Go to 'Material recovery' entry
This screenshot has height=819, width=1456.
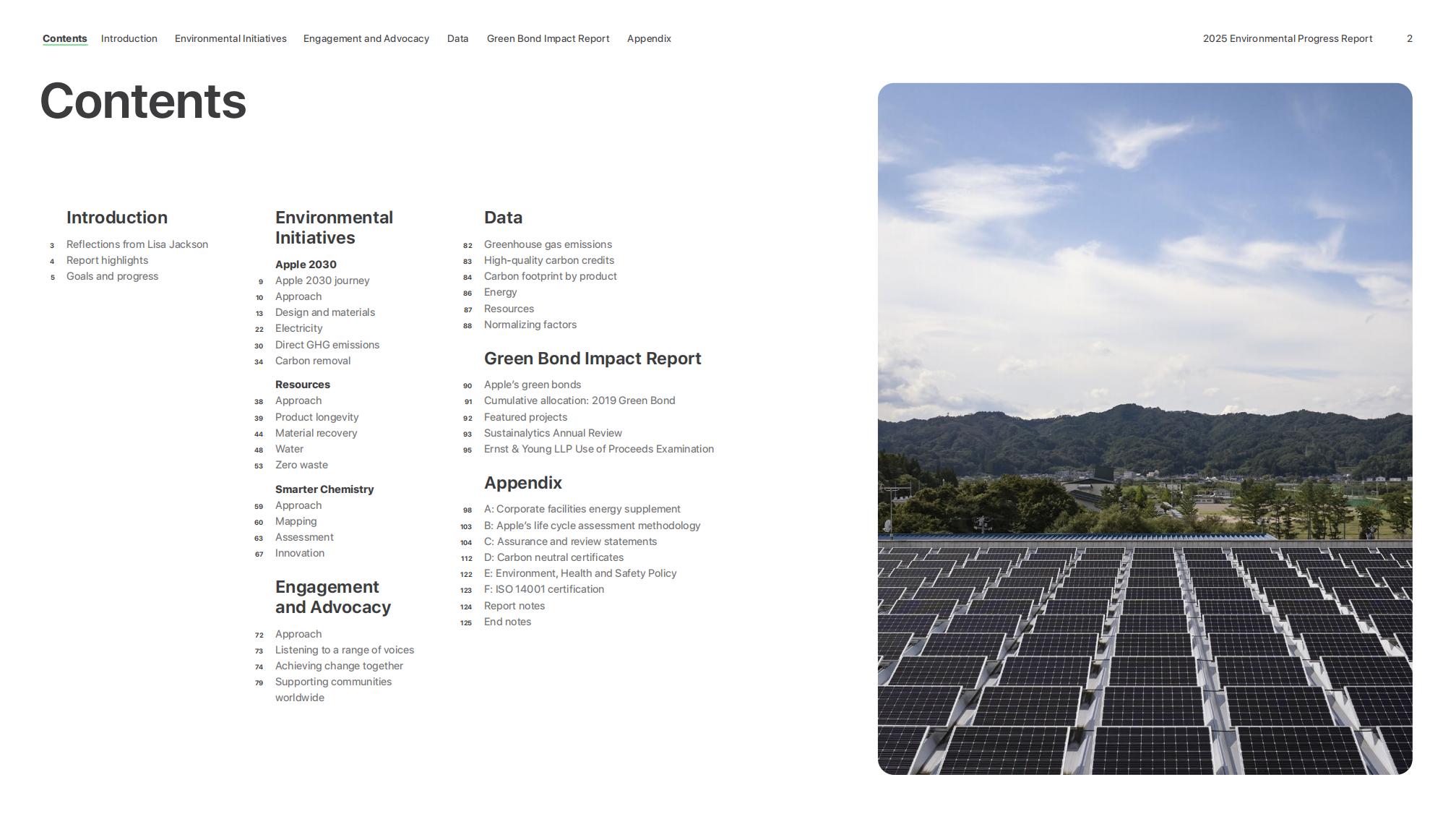(x=316, y=433)
